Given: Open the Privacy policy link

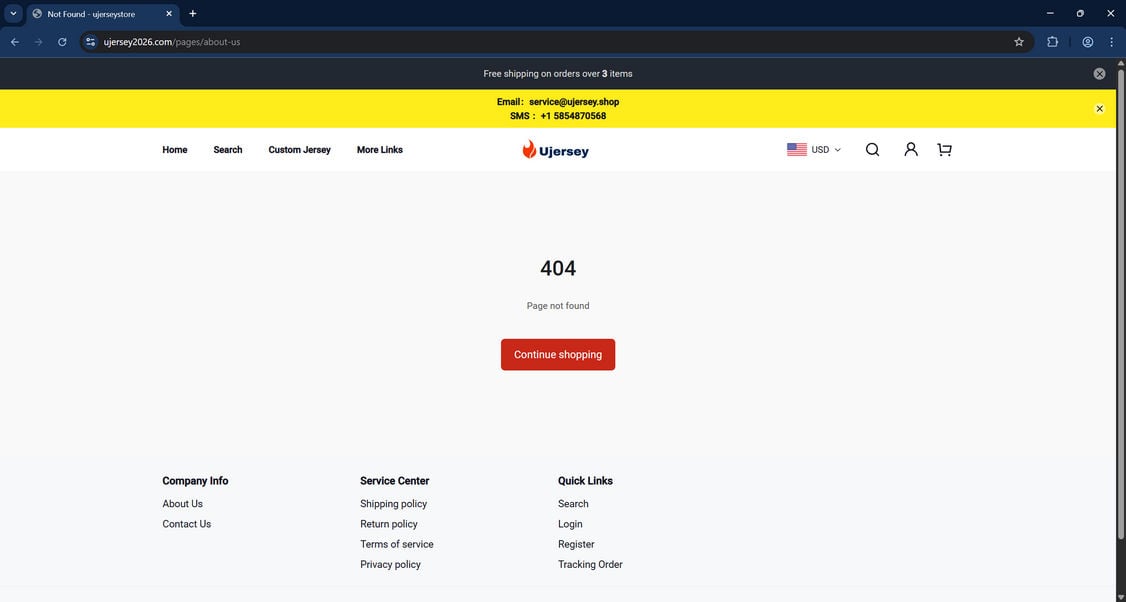Looking at the screenshot, I should coord(390,564).
